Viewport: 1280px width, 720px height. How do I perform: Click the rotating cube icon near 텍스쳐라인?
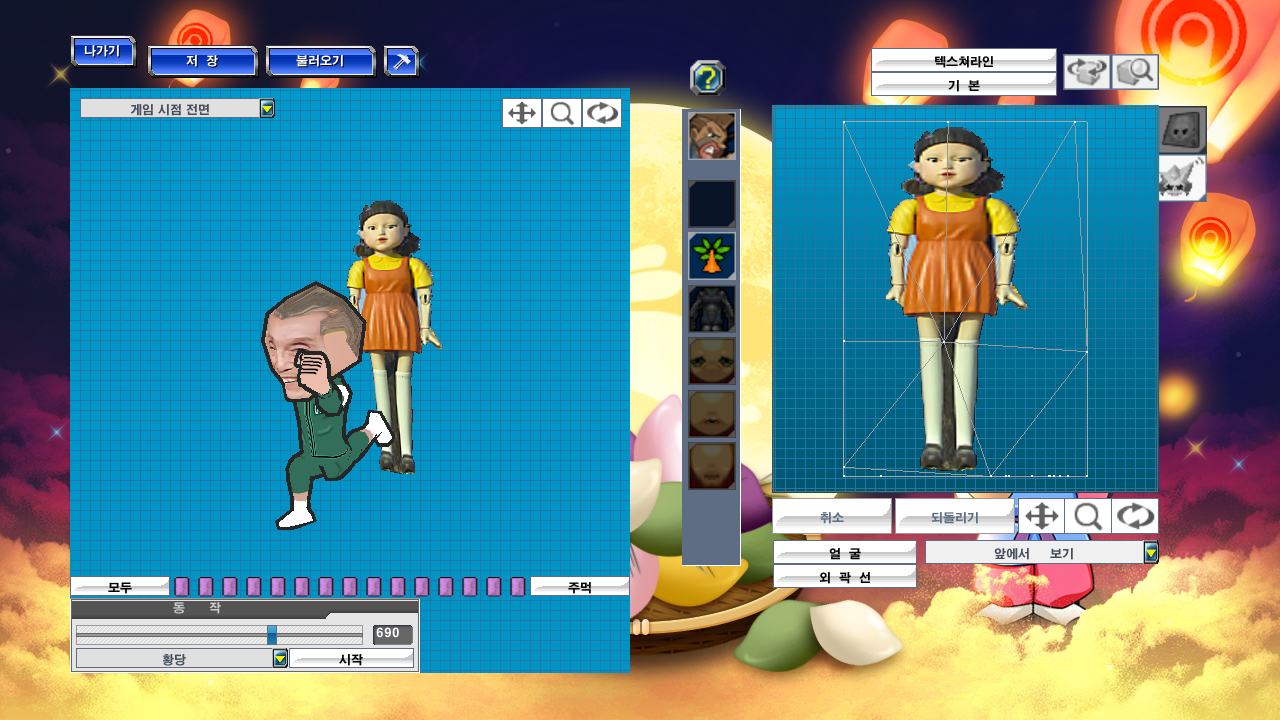coord(1087,72)
